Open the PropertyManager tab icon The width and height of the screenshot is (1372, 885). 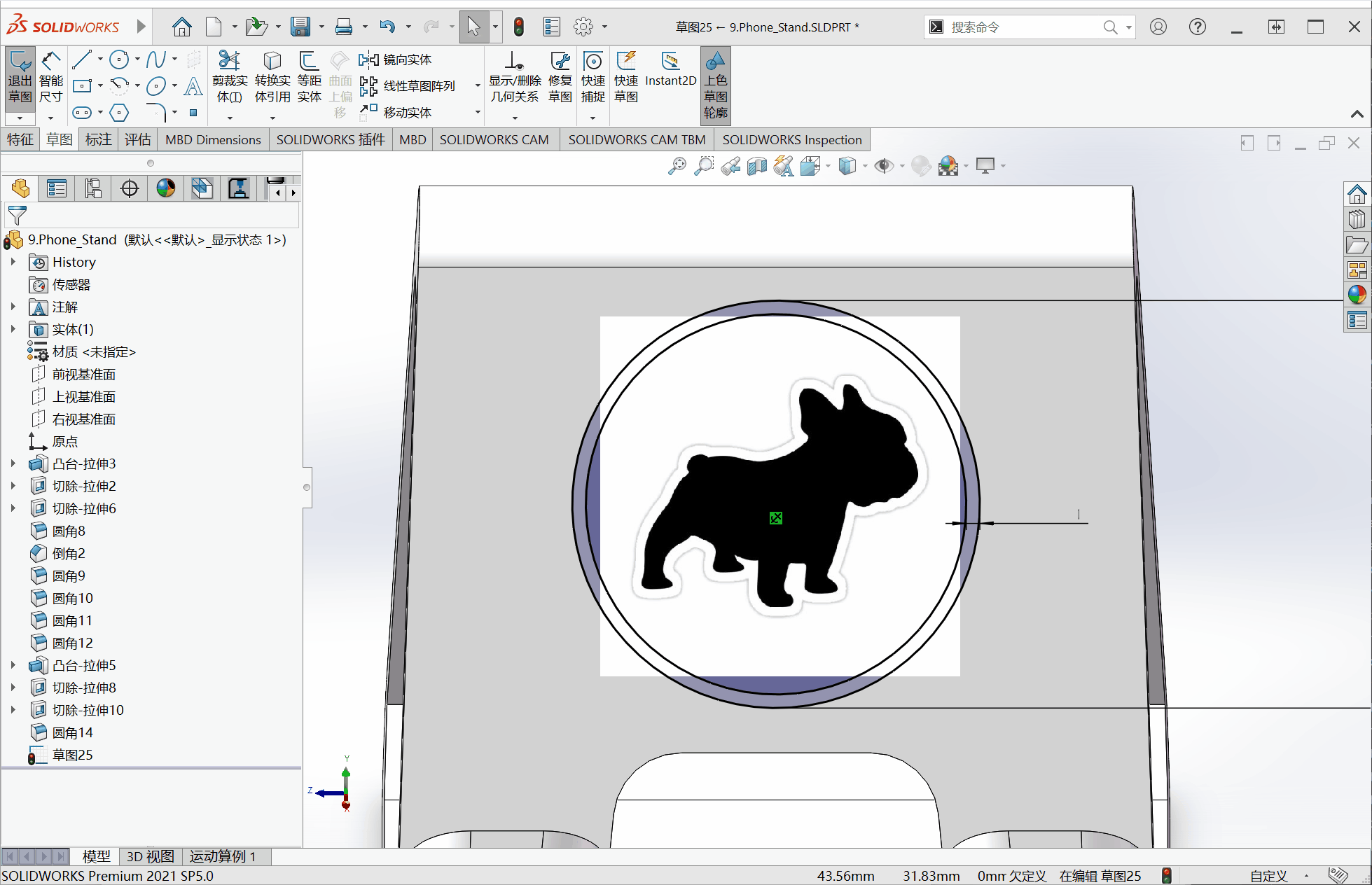[57, 188]
